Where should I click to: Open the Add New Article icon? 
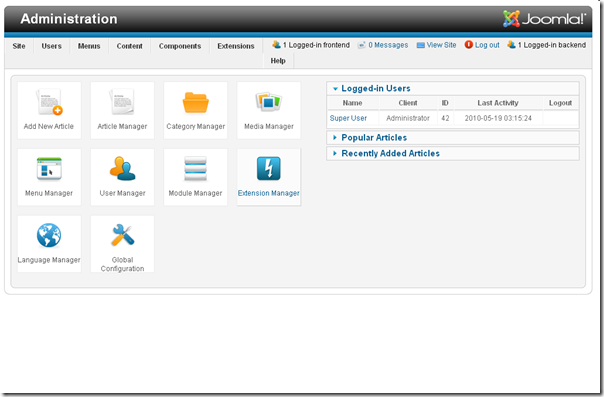point(49,102)
